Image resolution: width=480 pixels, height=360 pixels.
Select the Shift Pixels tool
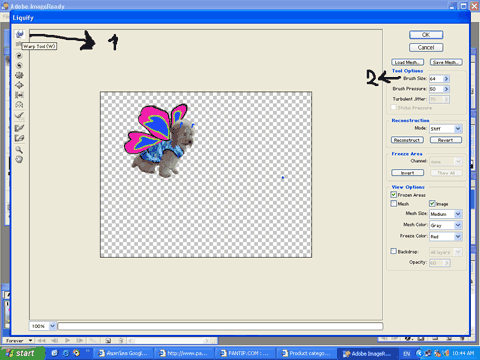pyautogui.click(x=19, y=95)
